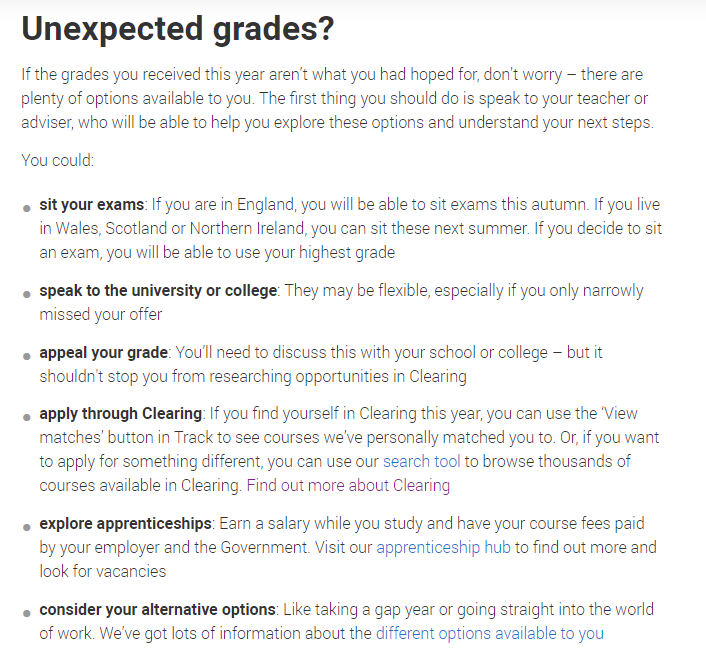Click bullet dot beside 'appeal your grade'
706x657 pixels.
coord(27,356)
